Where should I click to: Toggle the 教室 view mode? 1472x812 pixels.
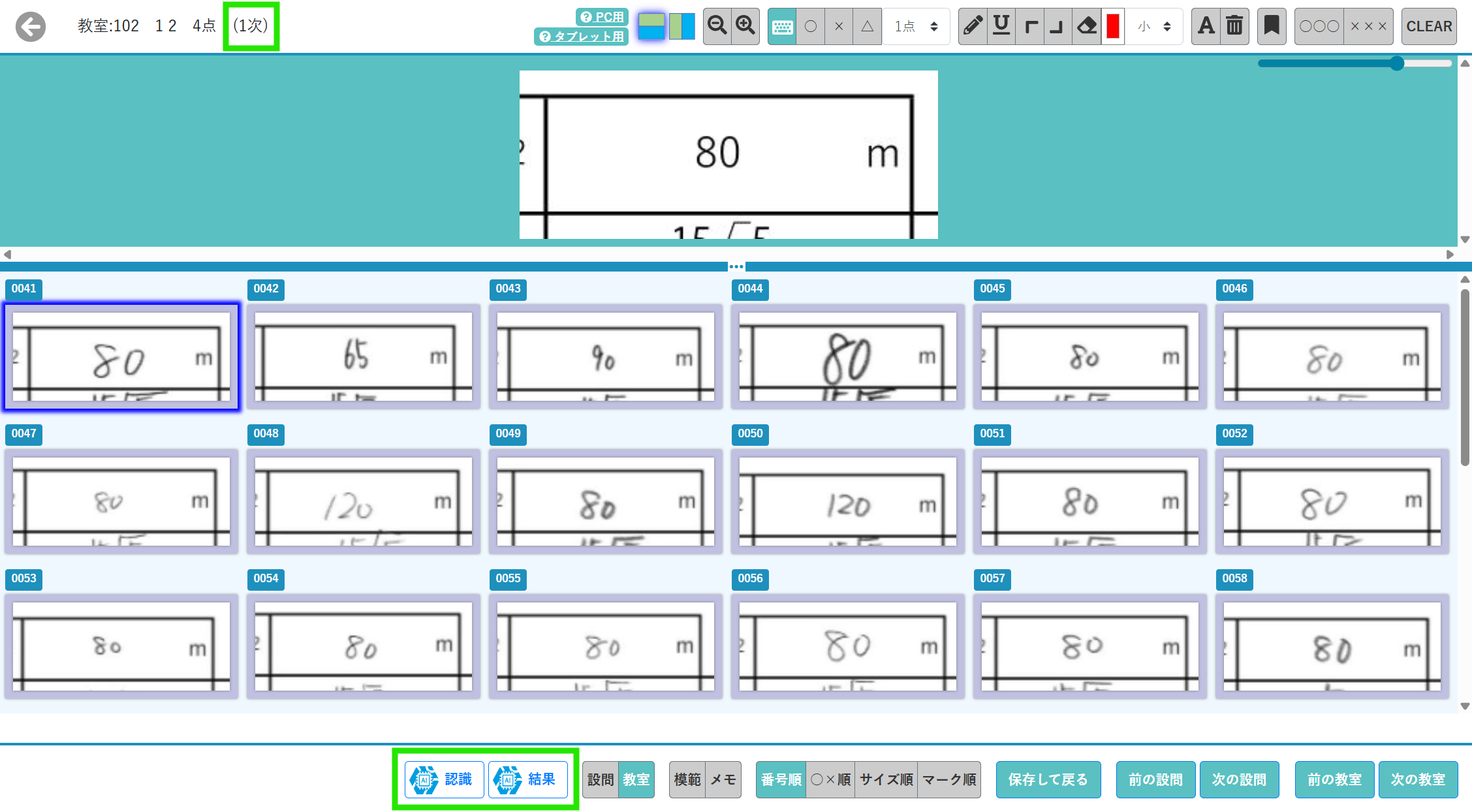(635, 779)
